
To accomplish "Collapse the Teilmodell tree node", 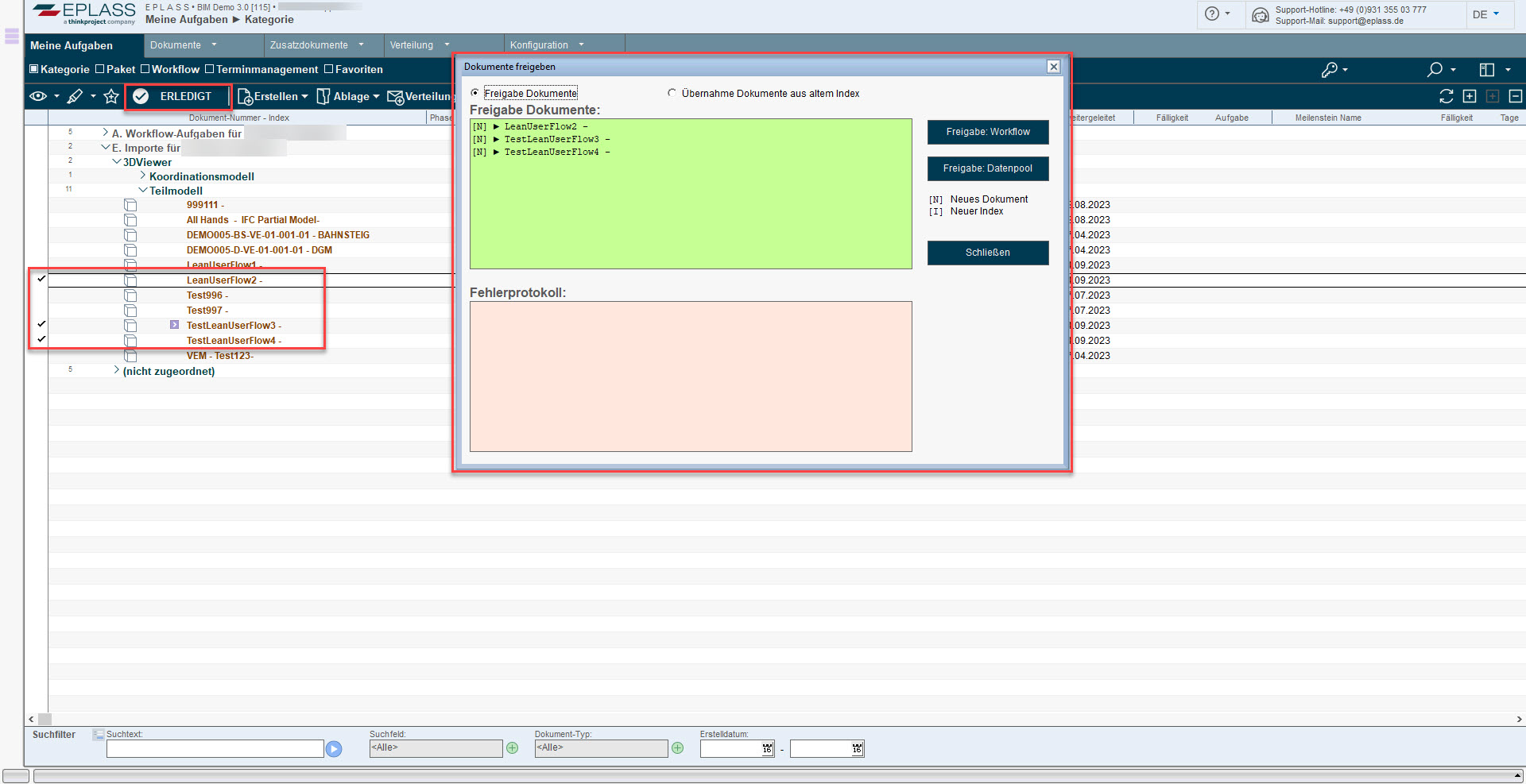I will pyautogui.click(x=143, y=191).
